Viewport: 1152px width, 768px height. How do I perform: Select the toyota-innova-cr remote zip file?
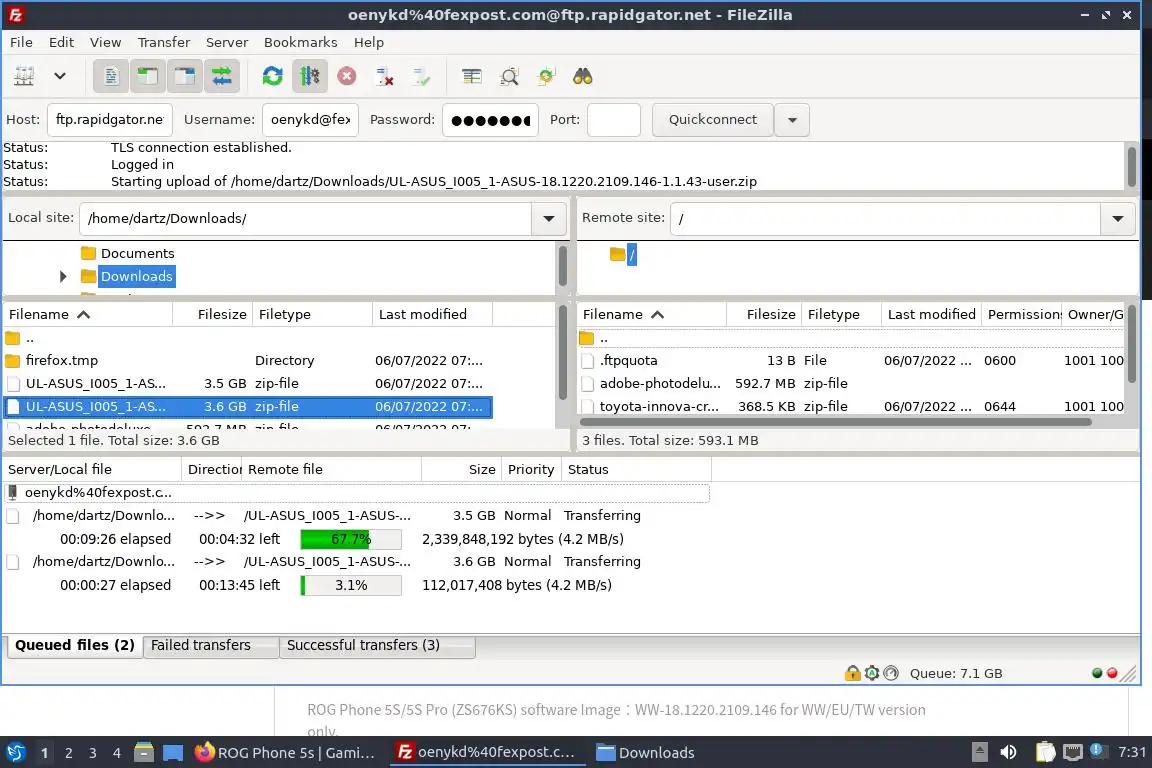point(851,406)
